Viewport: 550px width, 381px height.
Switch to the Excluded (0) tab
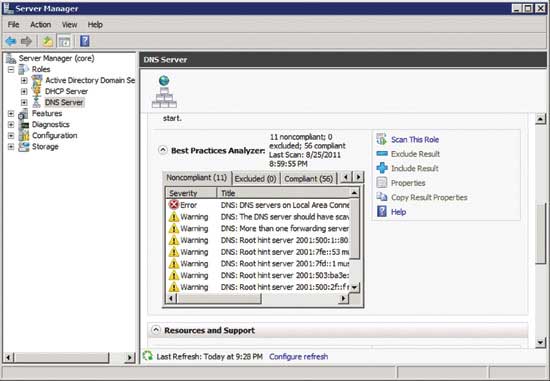[x=255, y=179]
